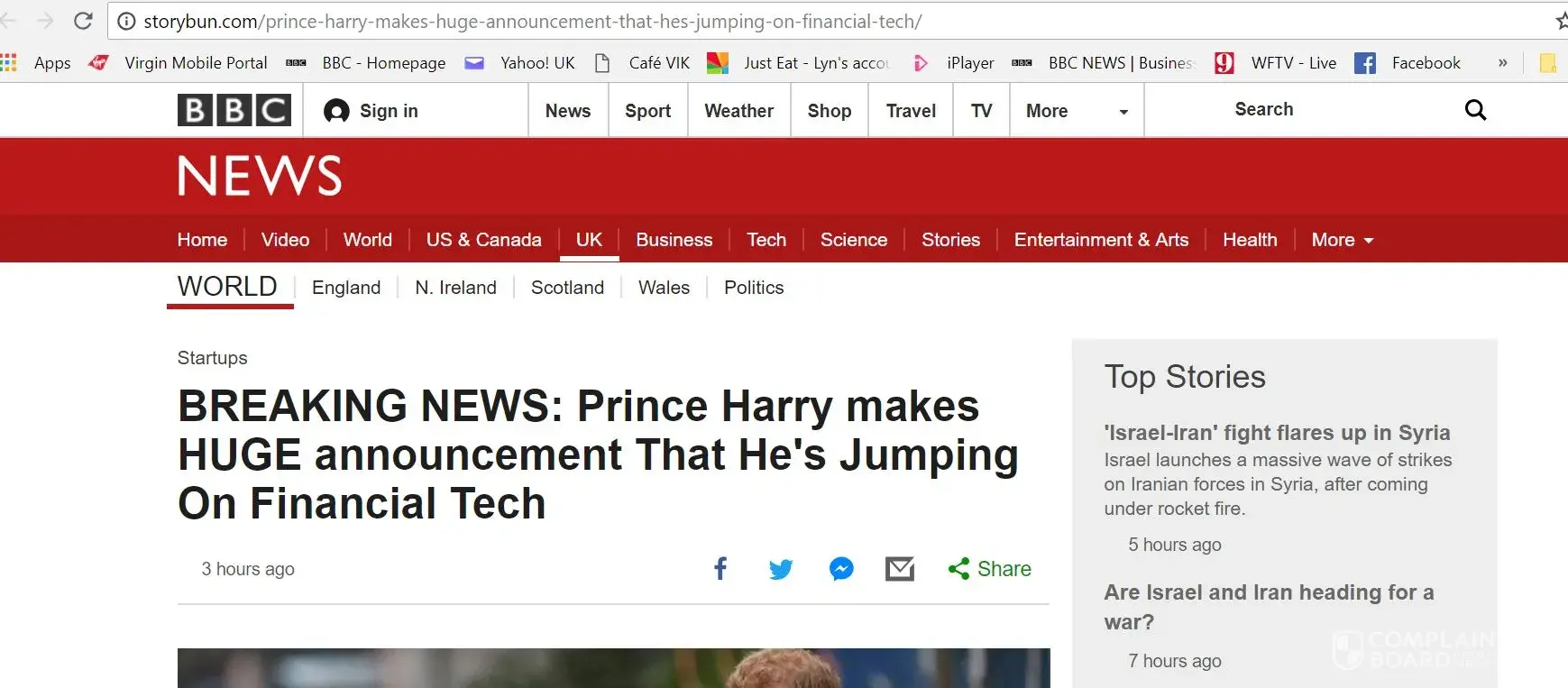
Task: Show hidden bookmarks with overflow chevron
Action: pyautogui.click(x=1502, y=62)
